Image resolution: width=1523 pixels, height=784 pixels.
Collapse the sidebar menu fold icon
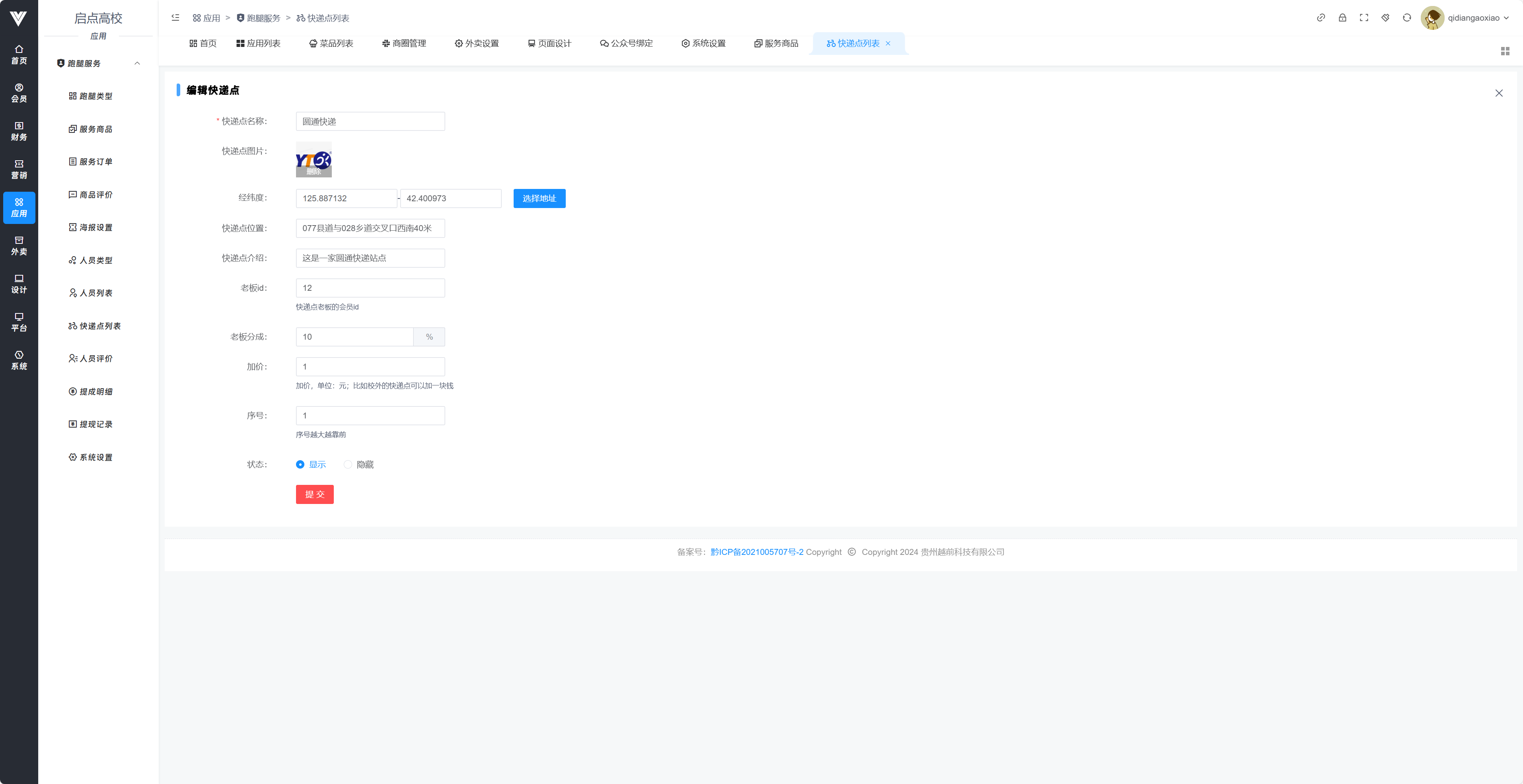(175, 18)
